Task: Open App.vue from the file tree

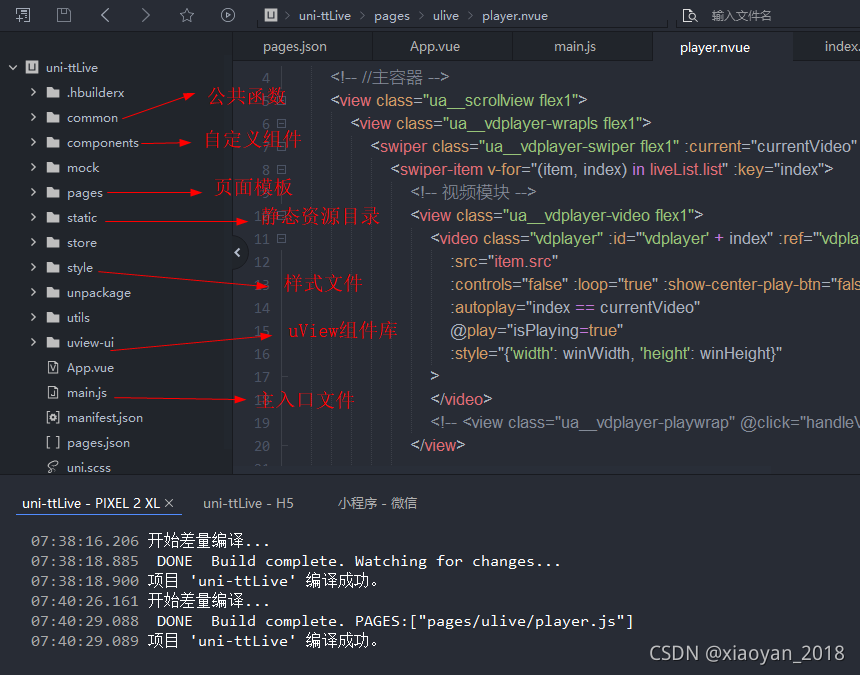Action: point(90,367)
